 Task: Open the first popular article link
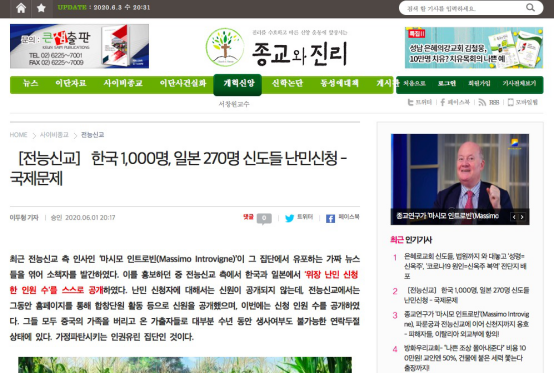pyautogui.click(x=466, y=266)
